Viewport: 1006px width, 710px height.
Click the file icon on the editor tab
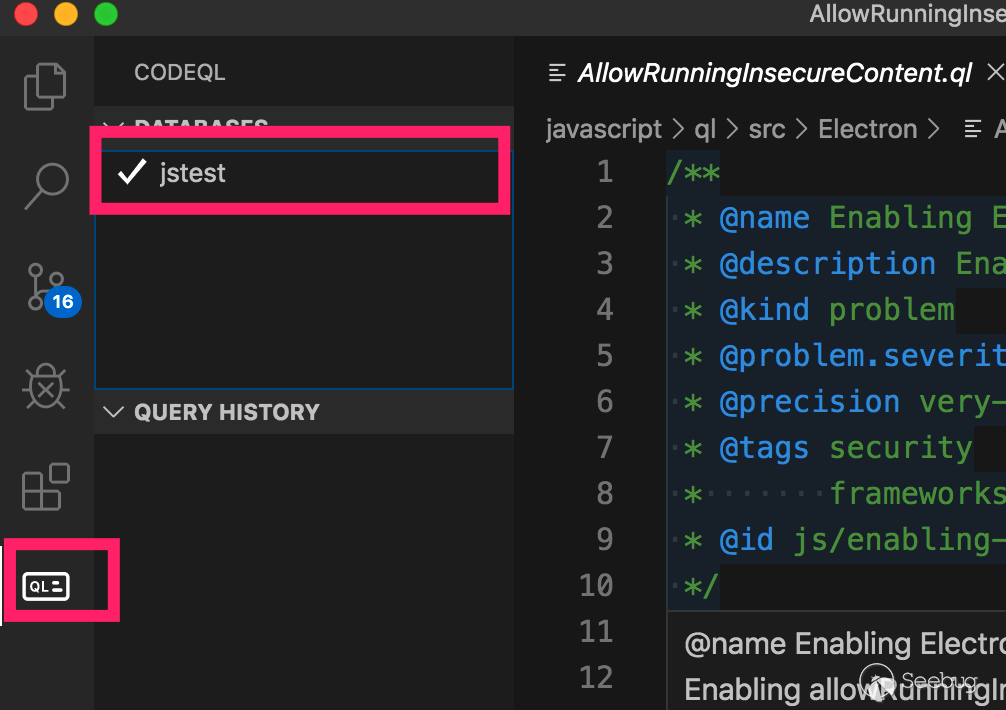pos(556,73)
